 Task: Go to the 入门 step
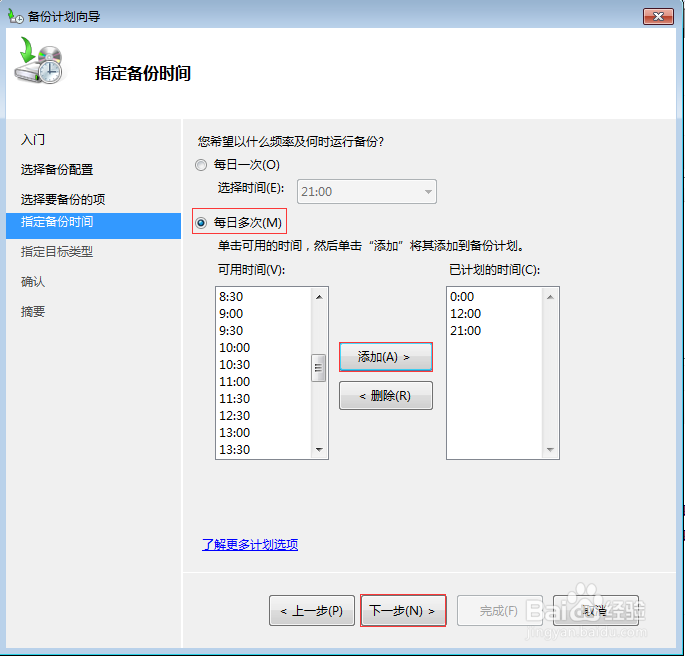[33, 140]
